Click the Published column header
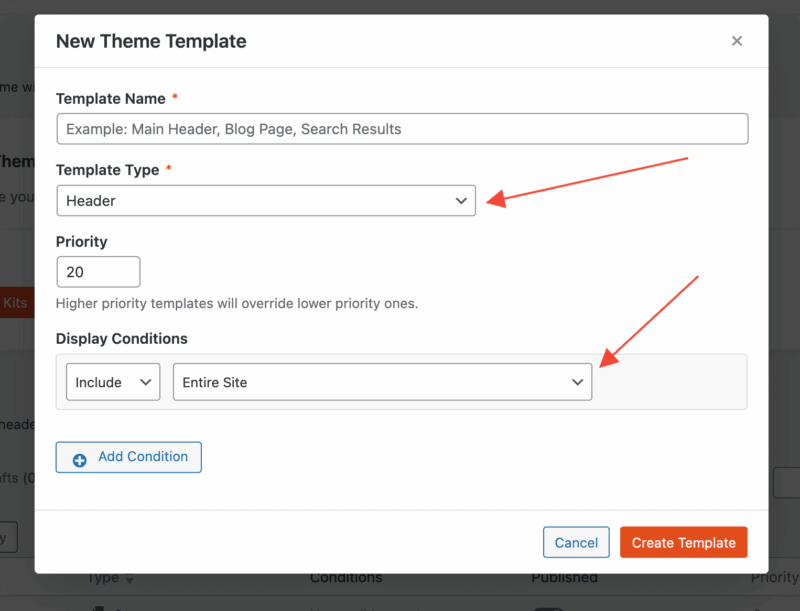 564,578
